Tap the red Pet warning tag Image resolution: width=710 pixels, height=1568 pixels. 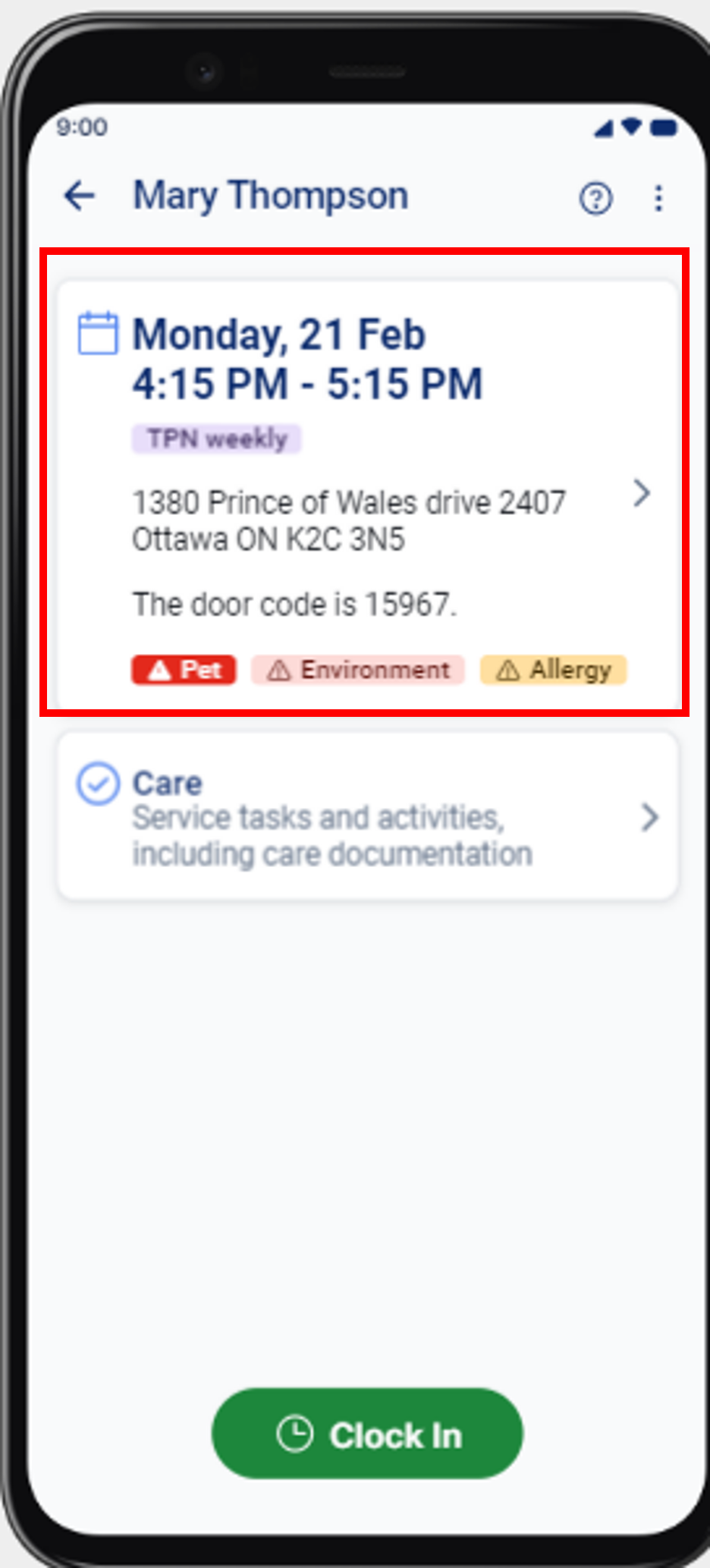click(x=184, y=670)
